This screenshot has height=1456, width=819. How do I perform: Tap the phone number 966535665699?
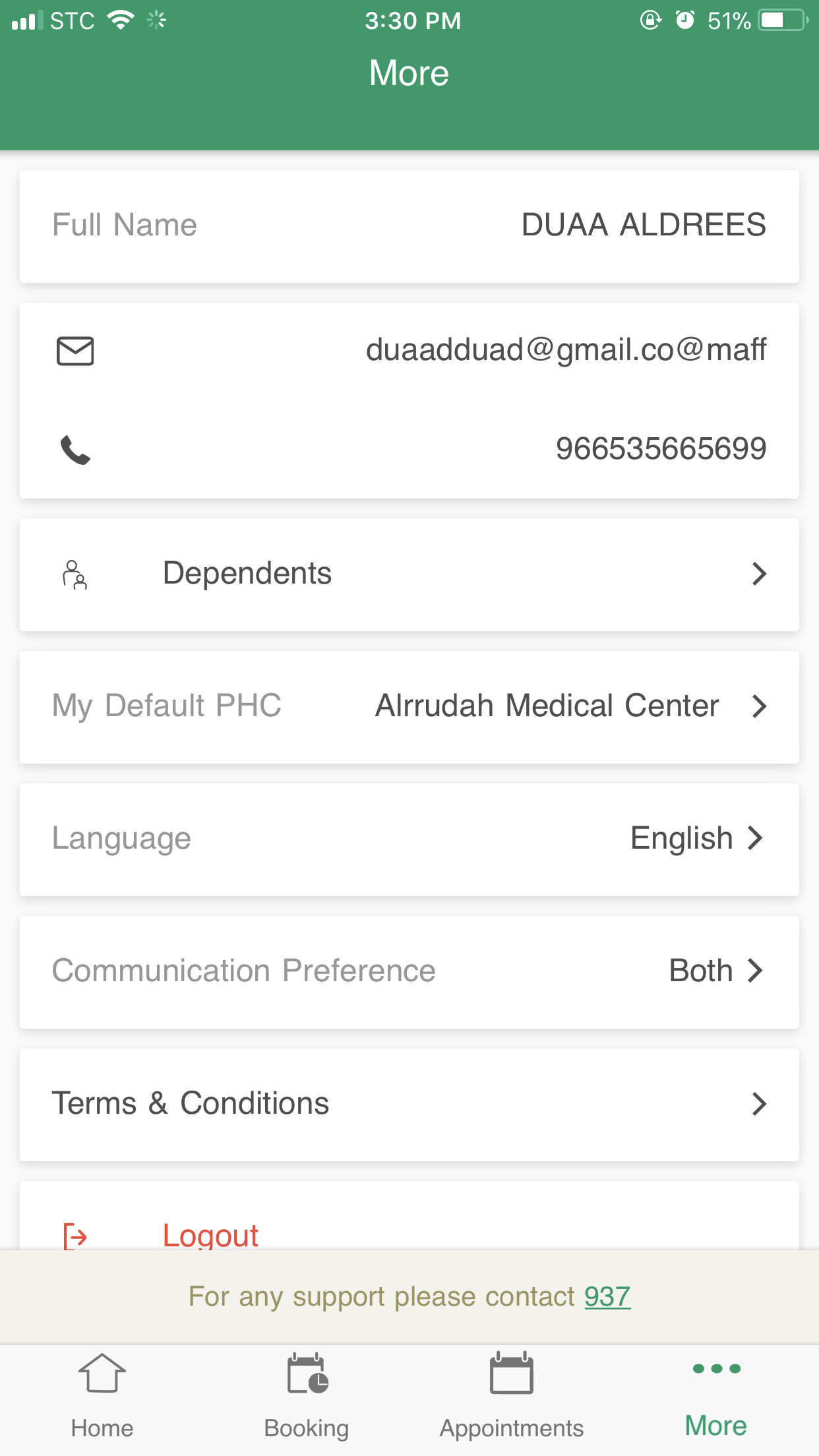[661, 449]
